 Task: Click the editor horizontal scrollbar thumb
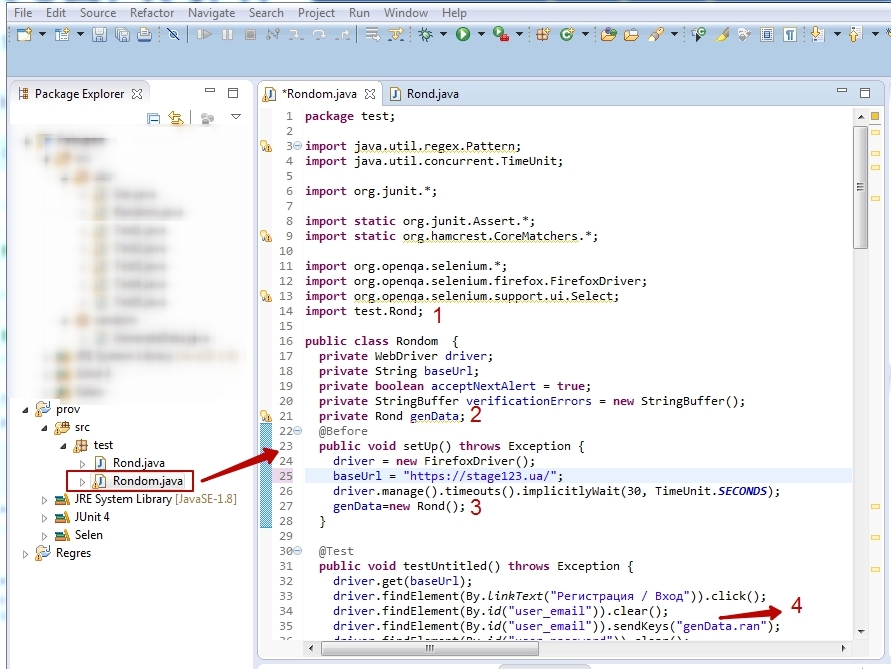point(430,648)
